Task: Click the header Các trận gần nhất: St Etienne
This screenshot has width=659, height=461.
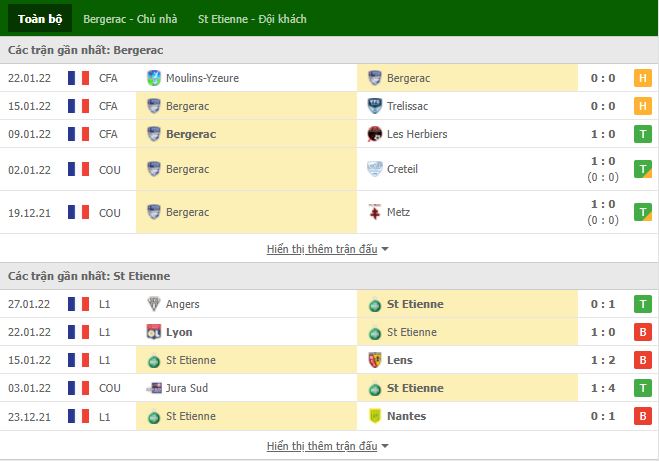Action: tap(89, 276)
